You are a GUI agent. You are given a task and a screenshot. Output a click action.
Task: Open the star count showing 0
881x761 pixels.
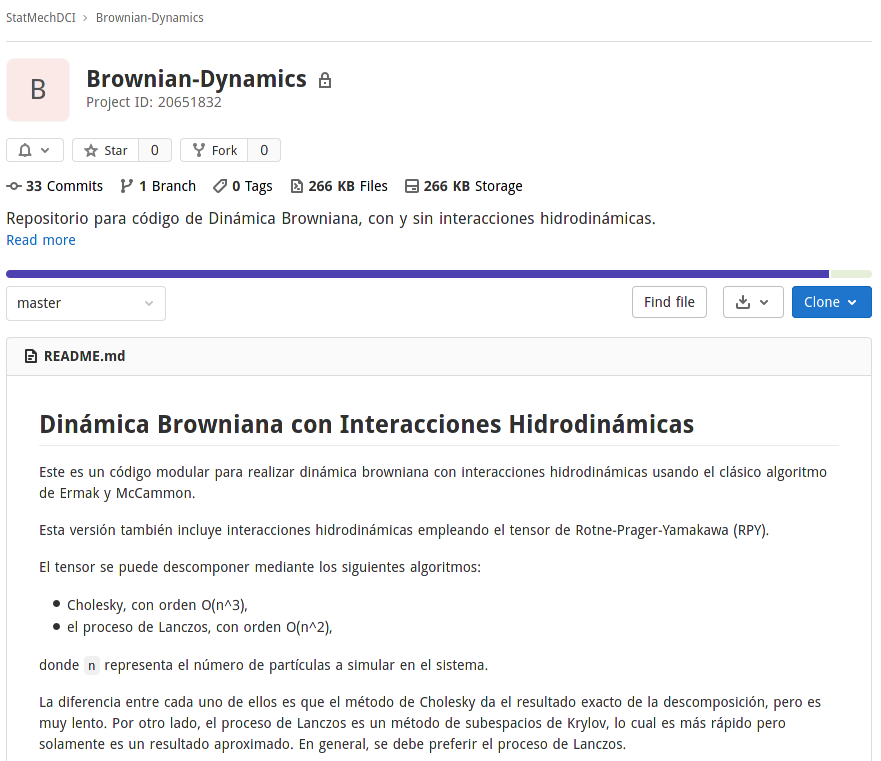[x=154, y=150]
